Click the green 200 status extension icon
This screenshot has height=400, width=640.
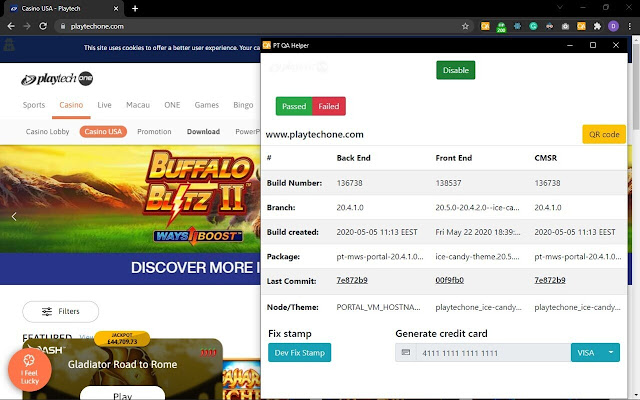tap(501, 27)
